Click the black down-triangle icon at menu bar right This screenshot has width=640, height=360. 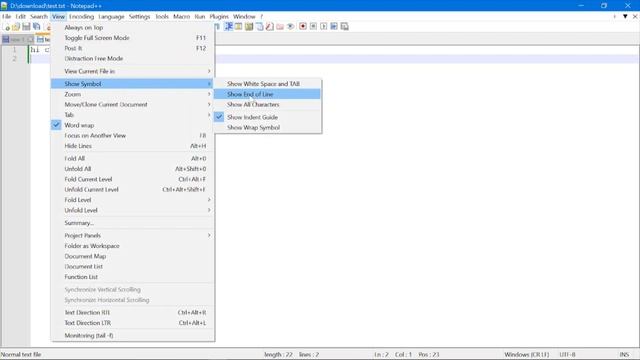[x=625, y=16]
